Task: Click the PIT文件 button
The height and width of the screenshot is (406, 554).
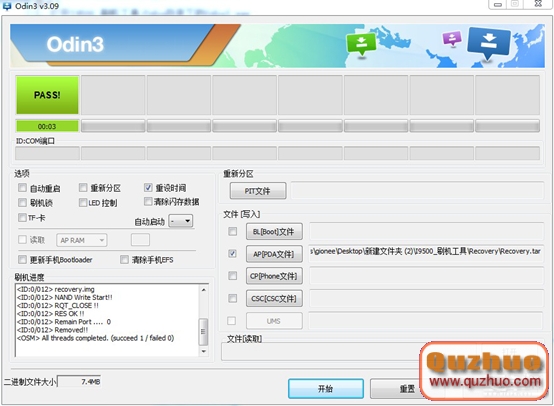Action: point(258,191)
